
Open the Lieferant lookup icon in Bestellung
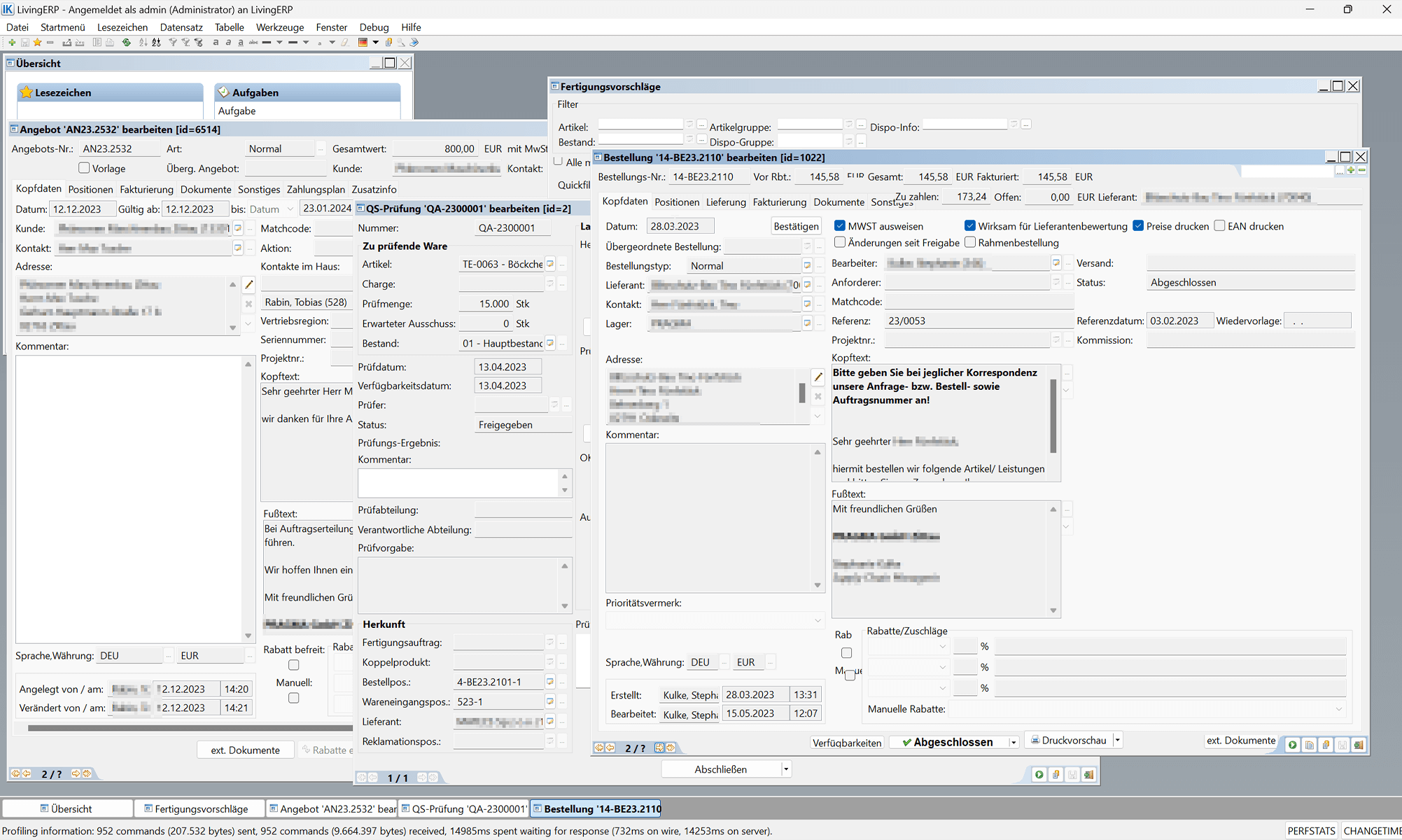(x=807, y=285)
